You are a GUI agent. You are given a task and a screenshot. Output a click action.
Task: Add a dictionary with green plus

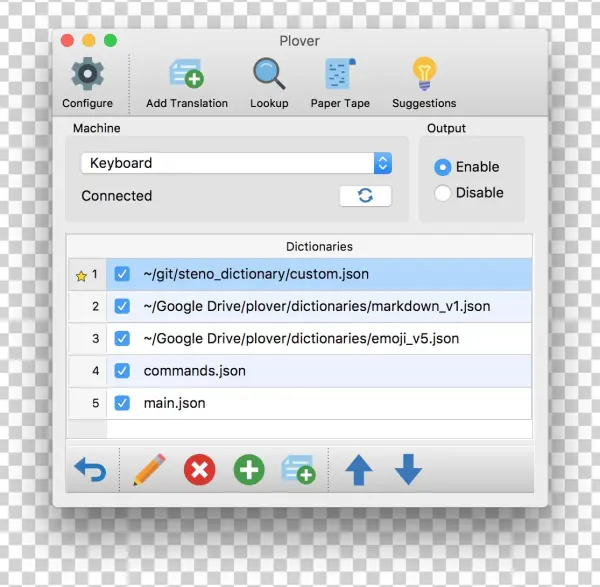[249, 470]
